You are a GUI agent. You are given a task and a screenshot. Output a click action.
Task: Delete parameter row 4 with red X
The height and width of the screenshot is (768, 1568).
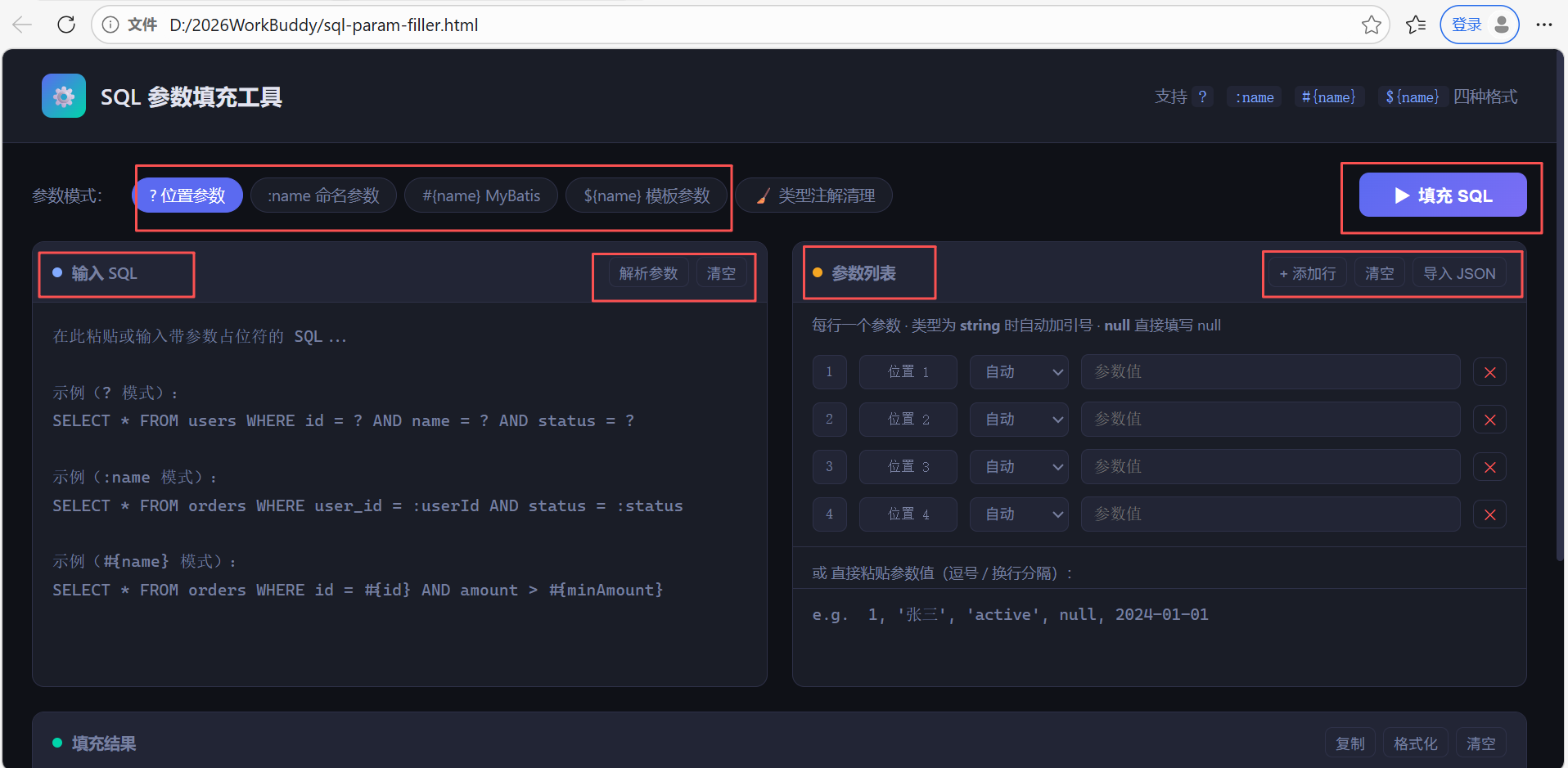pos(1489,514)
